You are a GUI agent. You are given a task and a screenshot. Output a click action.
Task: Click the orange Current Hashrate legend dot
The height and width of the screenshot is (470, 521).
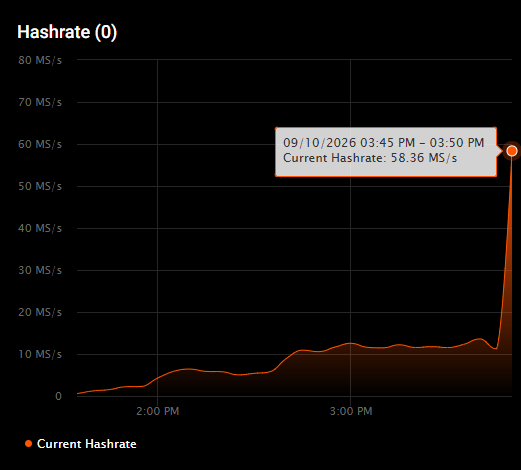pyautogui.click(x=28, y=444)
